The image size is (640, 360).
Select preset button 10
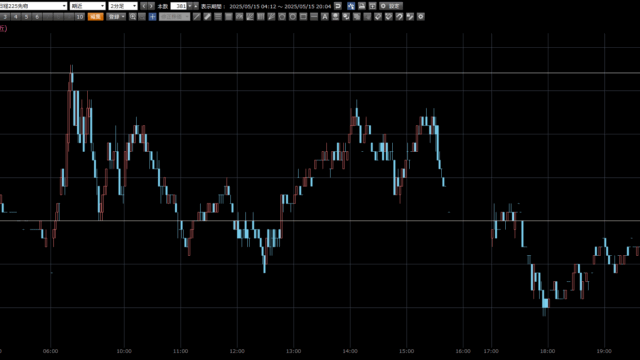pos(80,17)
